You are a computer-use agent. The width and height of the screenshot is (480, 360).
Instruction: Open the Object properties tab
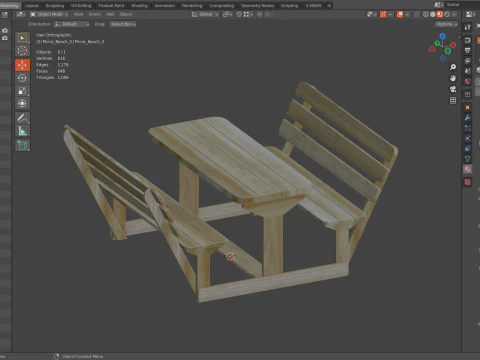pyautogui.click(x=467, y=107)
